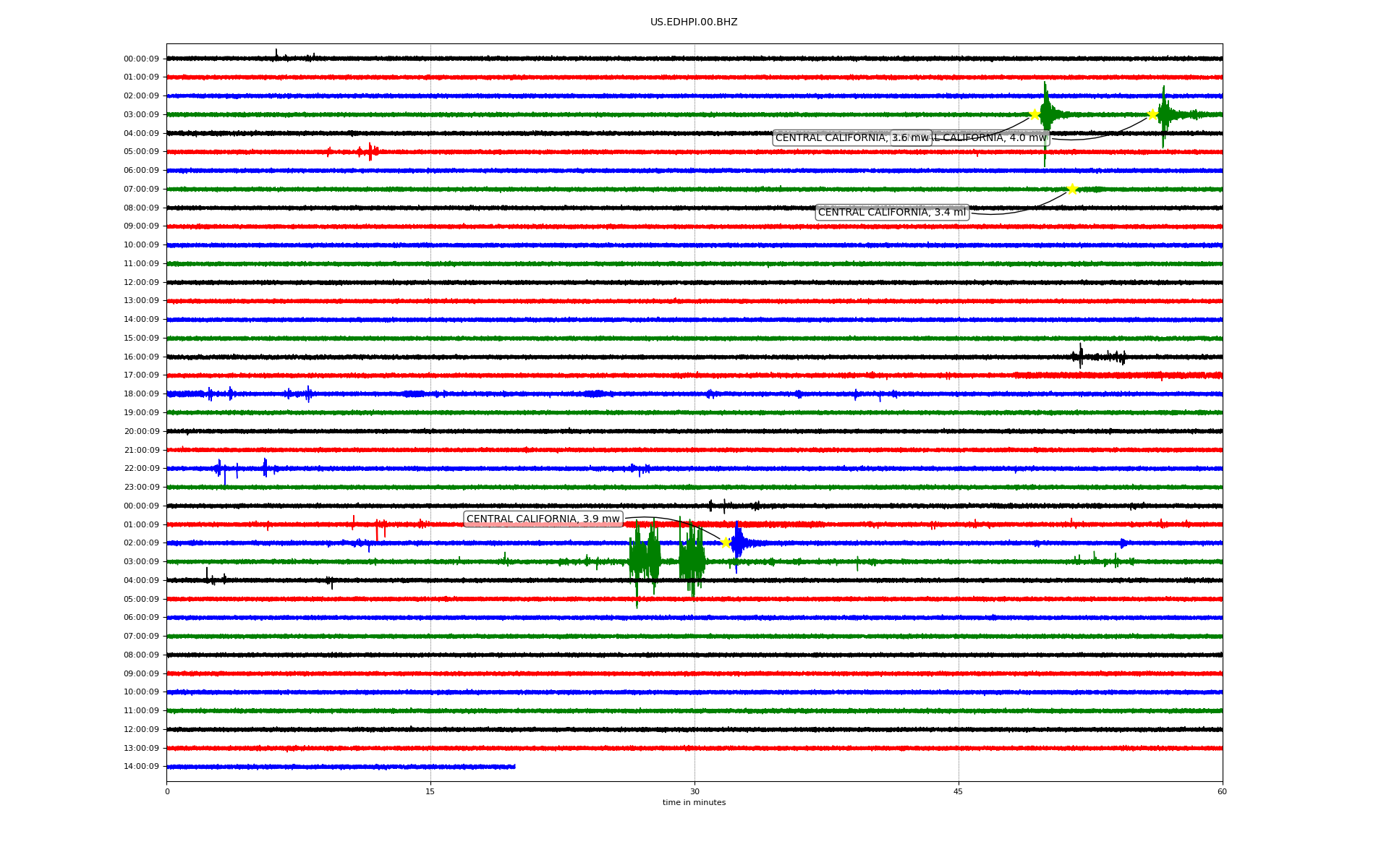1389x868 pixels.
Task: Click the star linked to the 4.0 mw label
Action: [1152, 114]
